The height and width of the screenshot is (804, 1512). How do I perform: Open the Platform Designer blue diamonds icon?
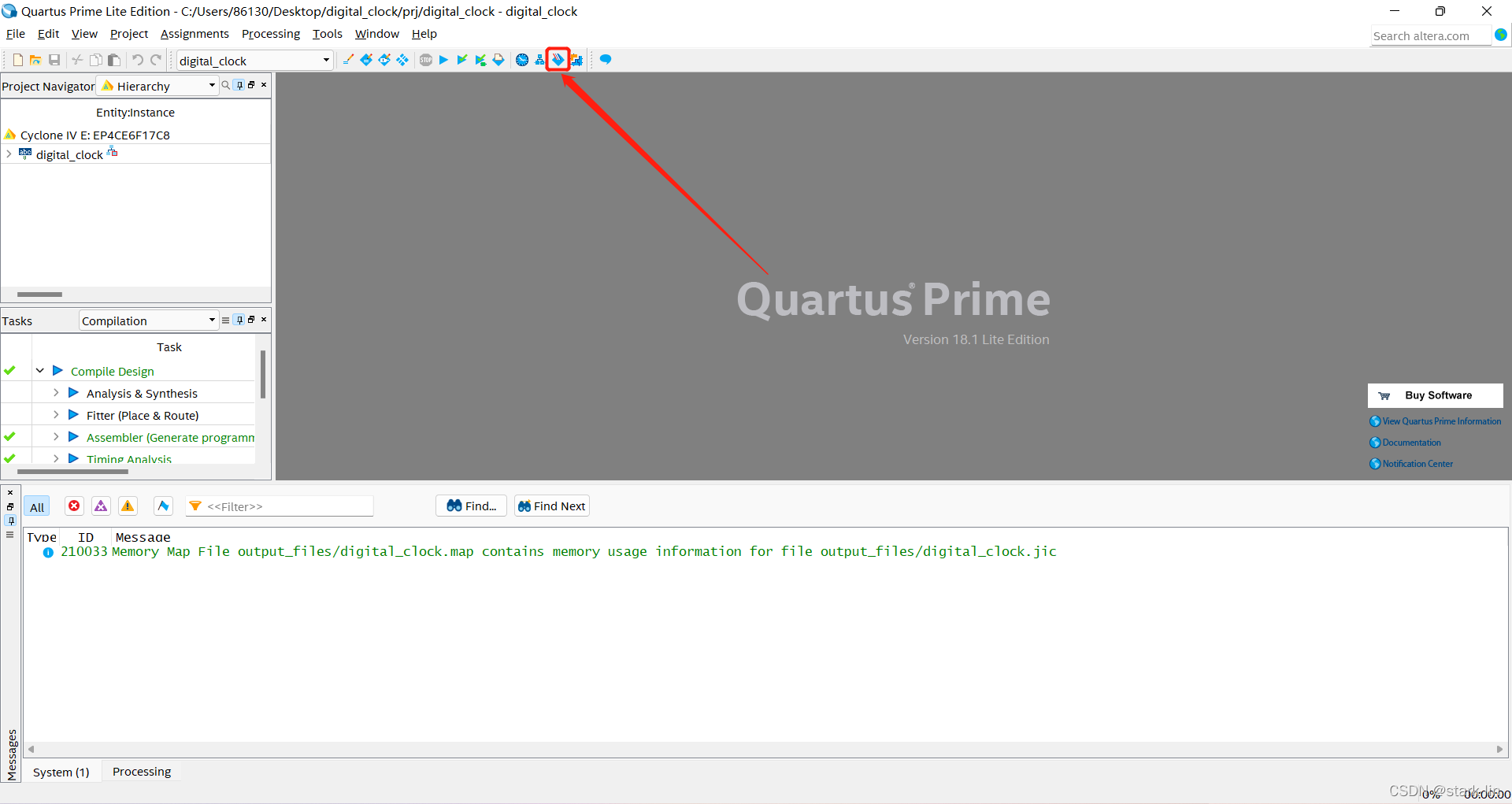click(402, 60)
